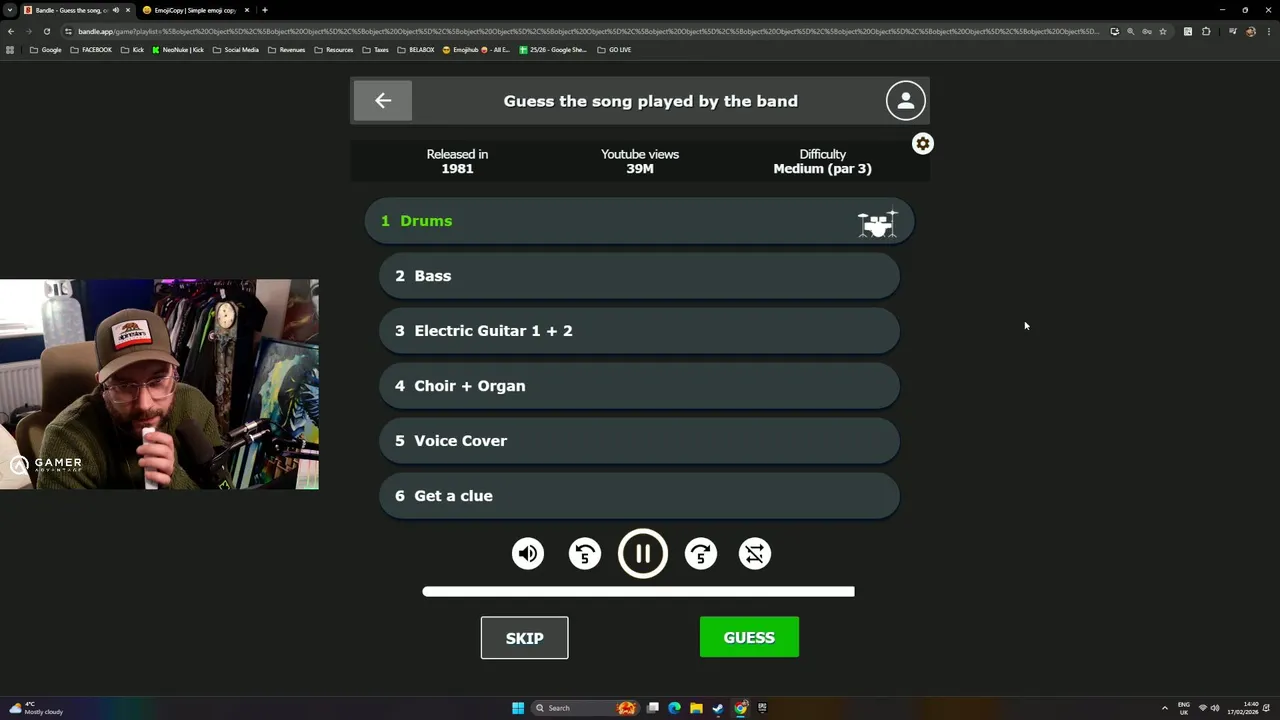
Task: Open the Emojihub bookmark
Action: coord(476,49)
